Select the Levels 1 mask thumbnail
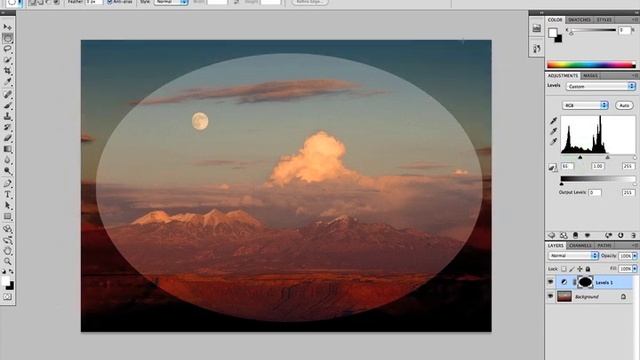640x360 pixels. pyautogui.click(x=585, y=282)
